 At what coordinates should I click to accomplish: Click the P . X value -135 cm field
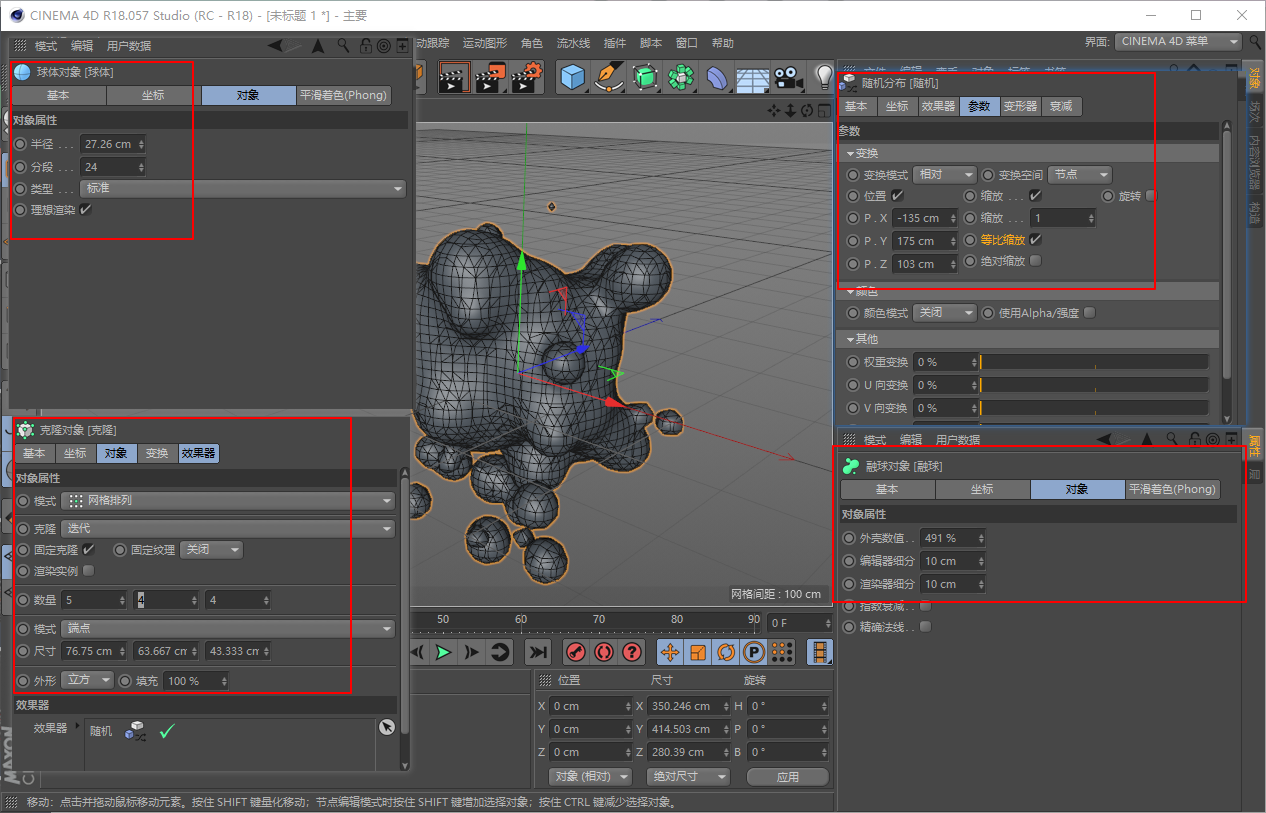click(925, 218)
